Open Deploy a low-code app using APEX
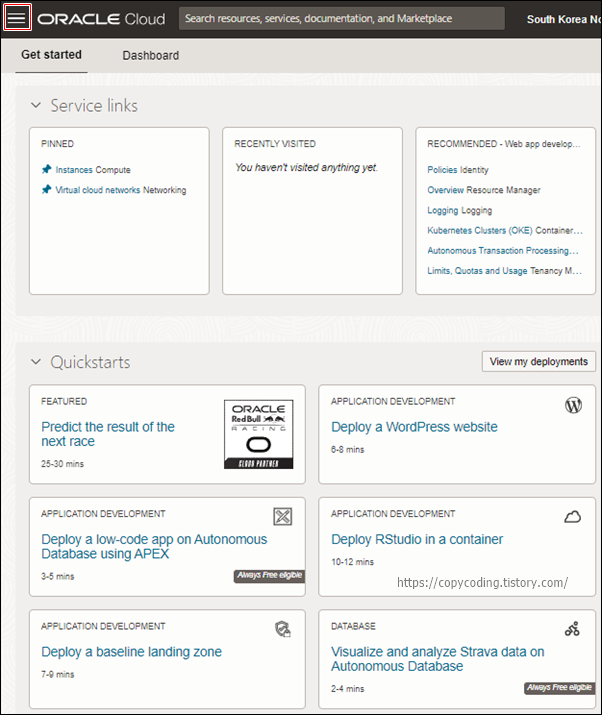602x715 pixels. tap(154, 546)
